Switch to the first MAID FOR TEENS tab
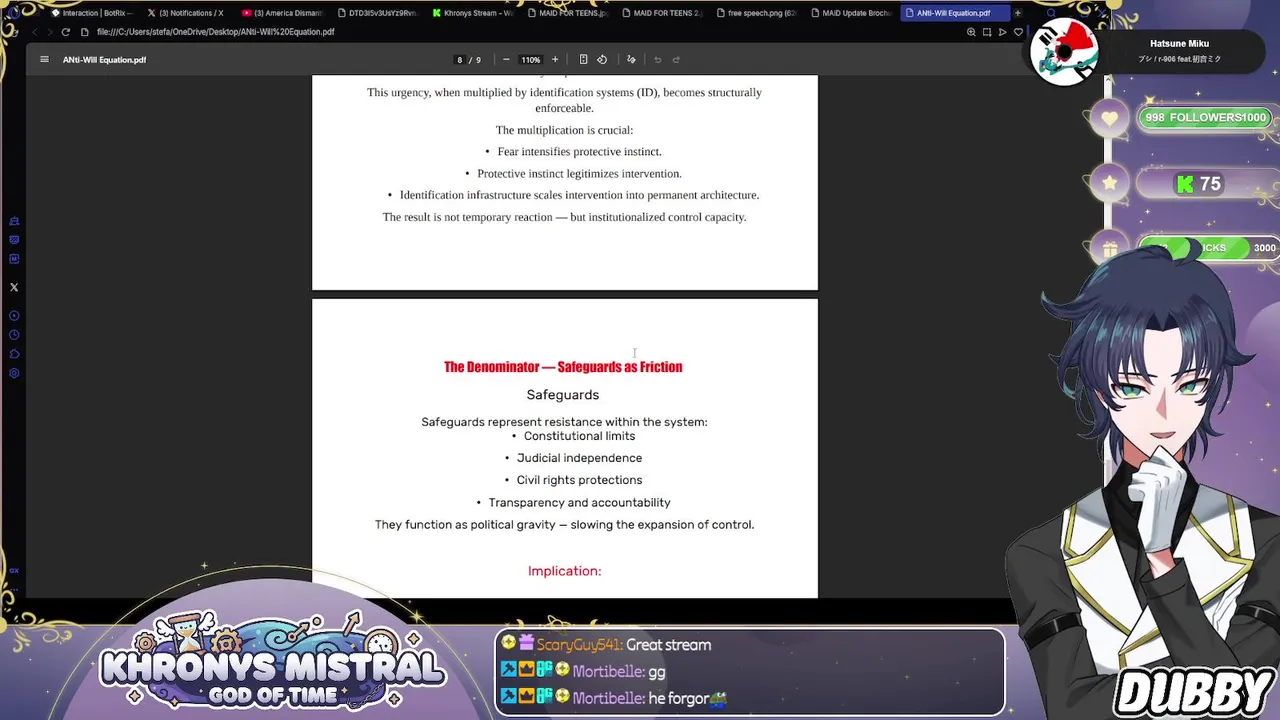The width and height of the screenshot is (1280, 720). pyautogui.click(x=567, y=13)
